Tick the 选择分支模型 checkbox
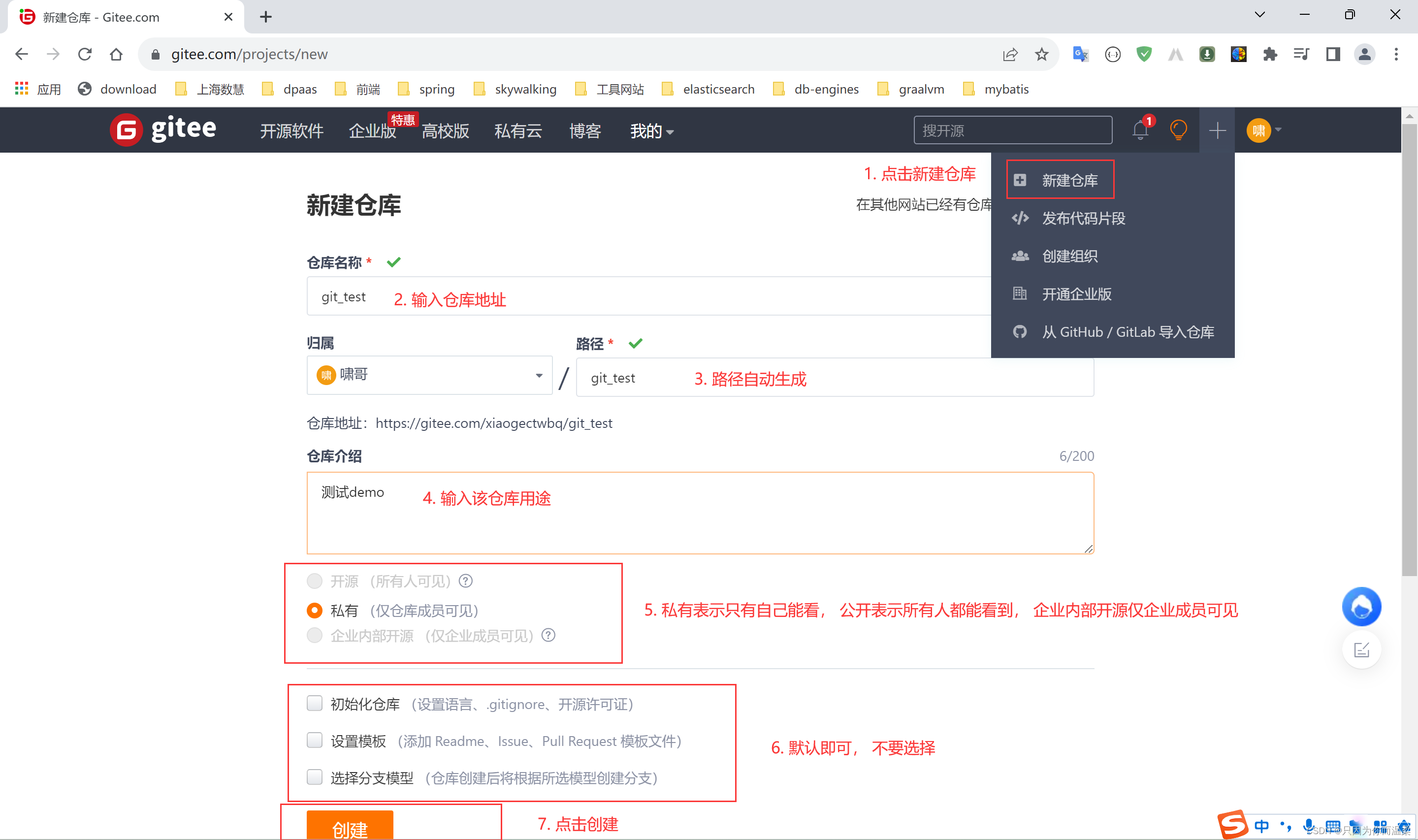 point(315,777)
